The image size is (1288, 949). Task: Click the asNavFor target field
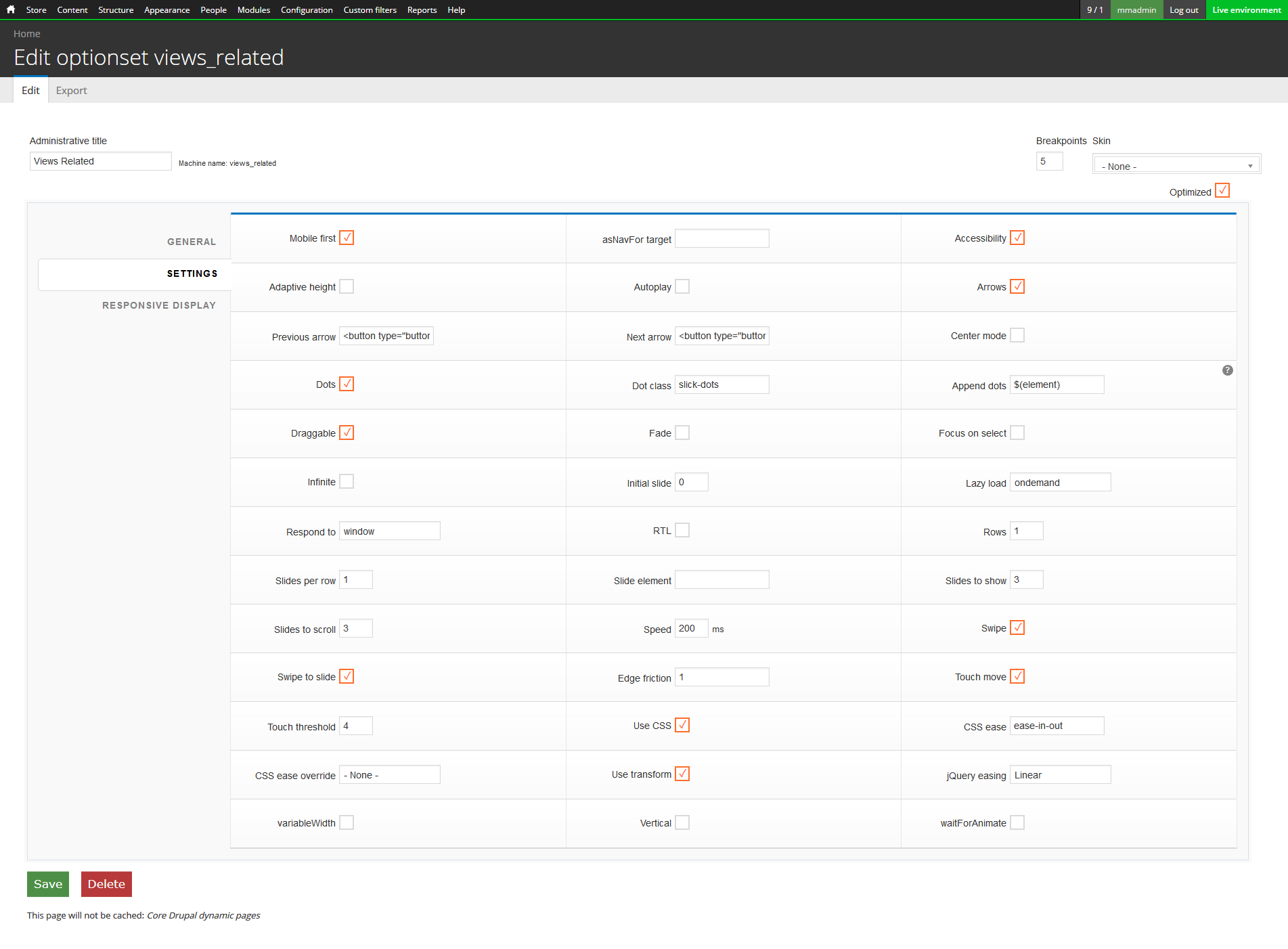(721, 238)
